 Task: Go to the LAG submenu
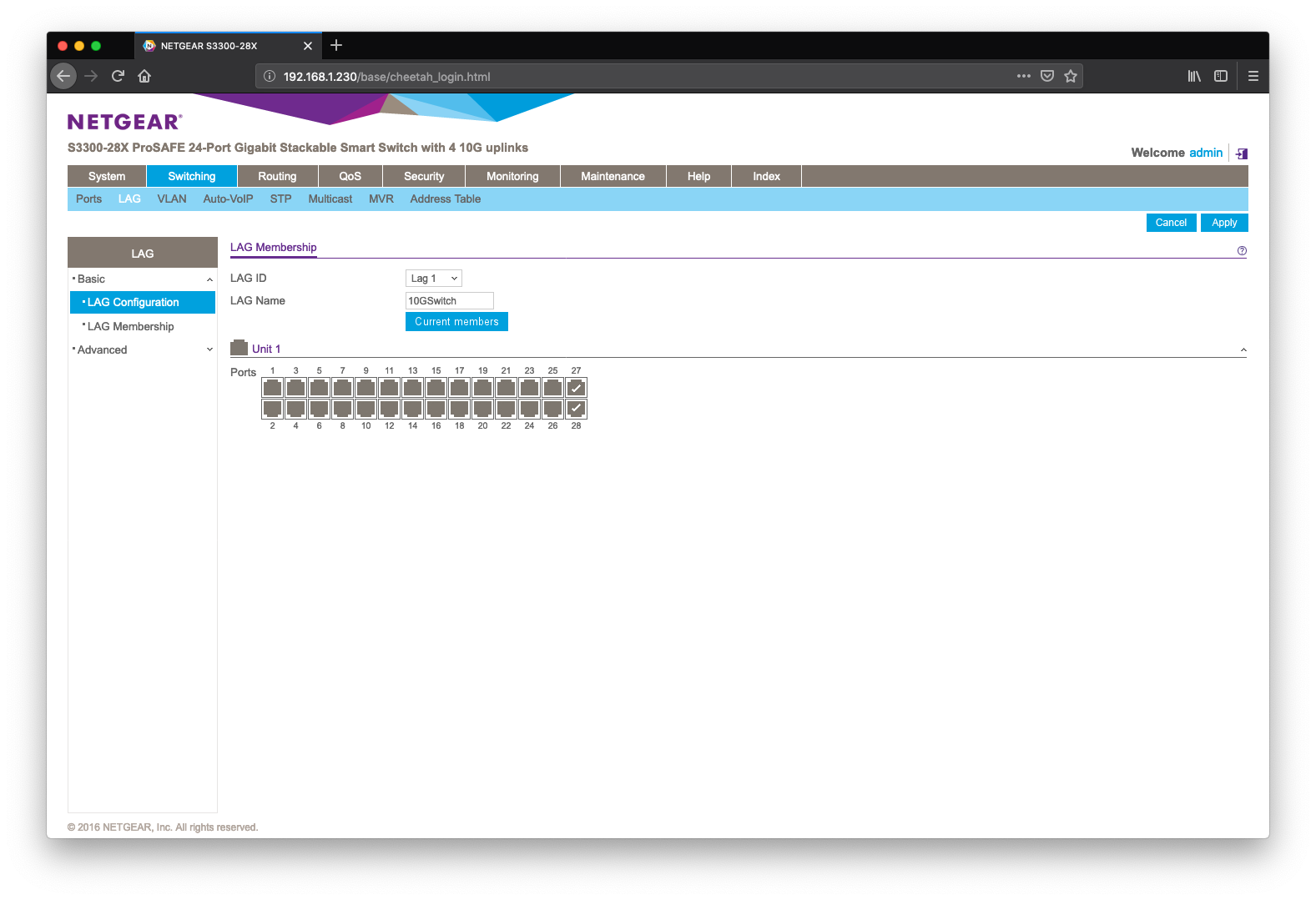click(x=129, y=199)
